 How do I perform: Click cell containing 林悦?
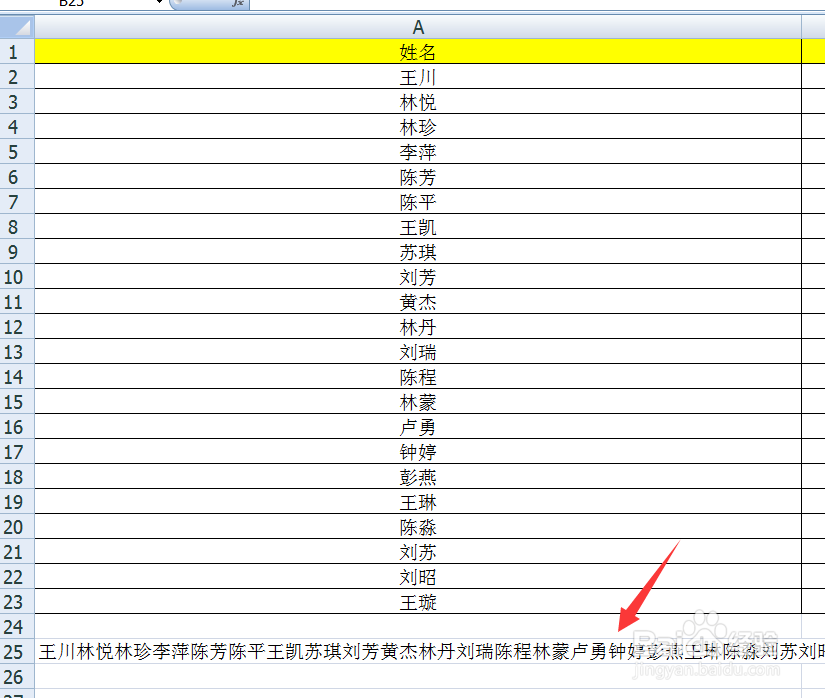pos(418,102)
